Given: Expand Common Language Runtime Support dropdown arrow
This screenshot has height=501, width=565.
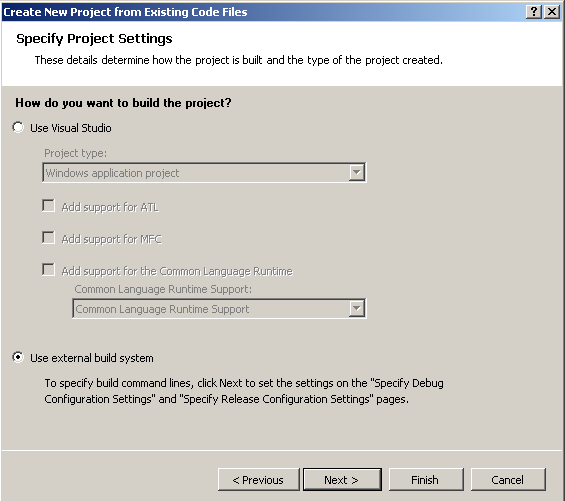Looking at the screenshot, I should pyautogui.click(x=357, y=309).
